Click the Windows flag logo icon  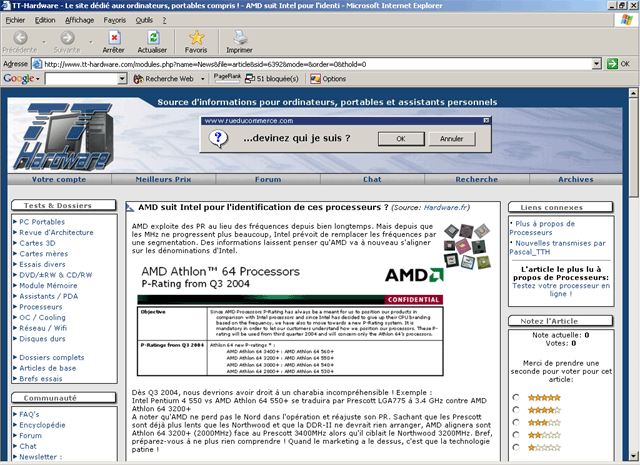(626, 20)
